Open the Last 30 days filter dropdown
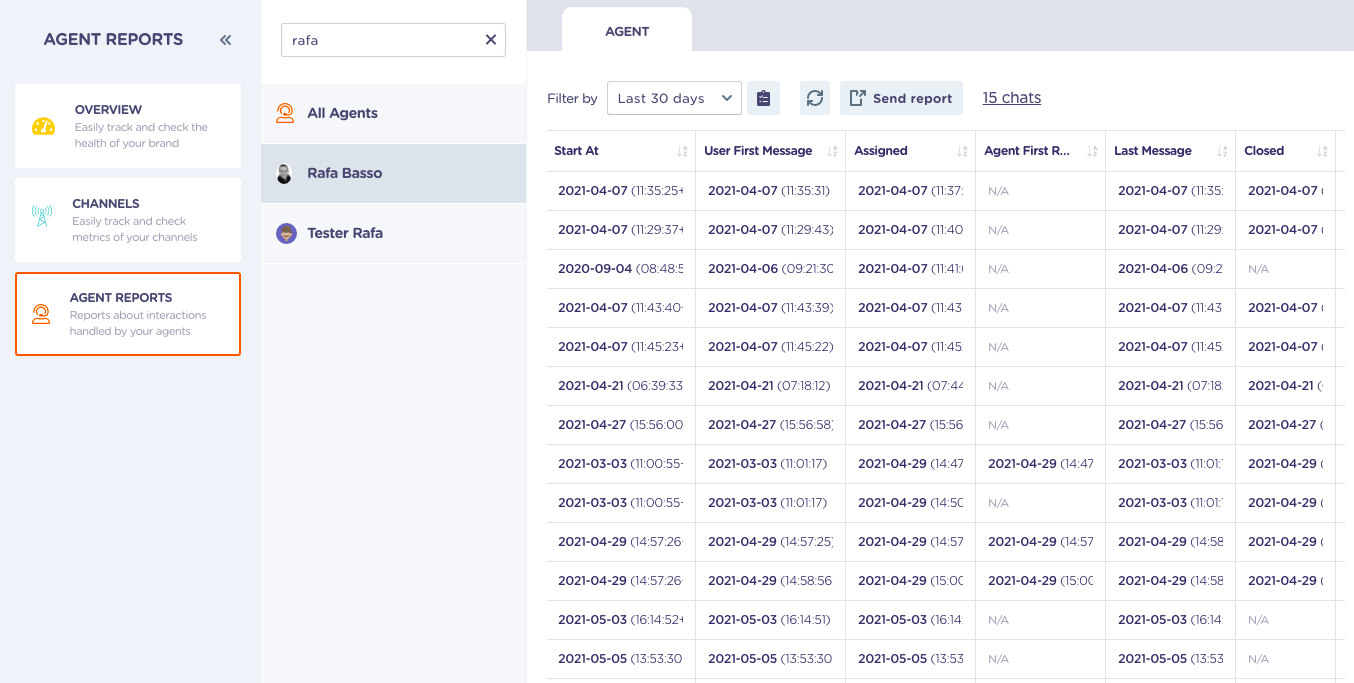Viewport: 1354px width, 683px height. pos(674,98)
